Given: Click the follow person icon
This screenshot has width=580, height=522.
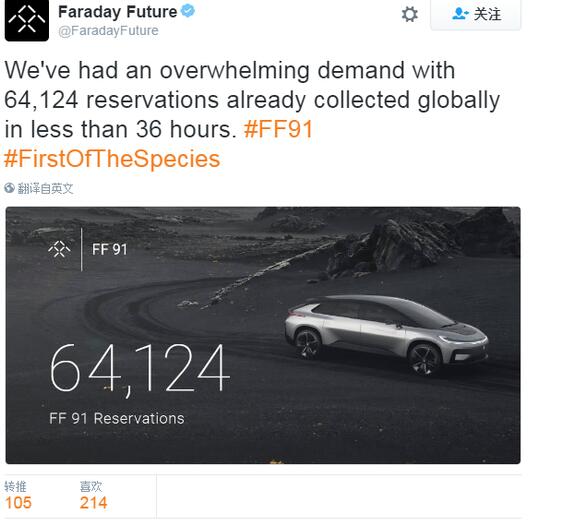Looking at the screenshot, I should pyautogui.click(x=460, y=14).
